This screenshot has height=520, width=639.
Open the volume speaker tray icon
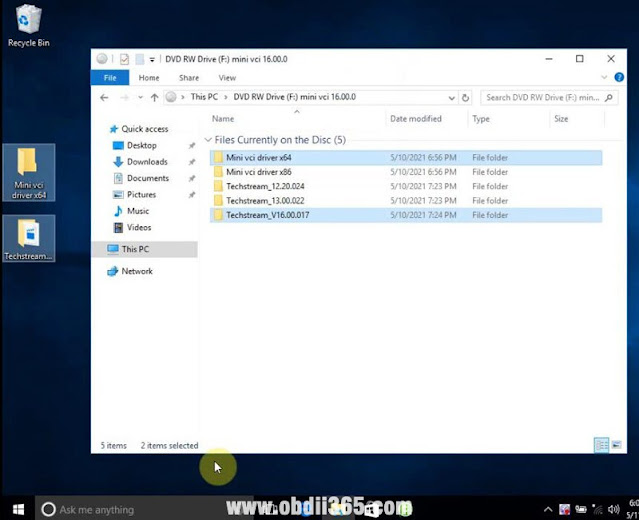coord(613,509)
